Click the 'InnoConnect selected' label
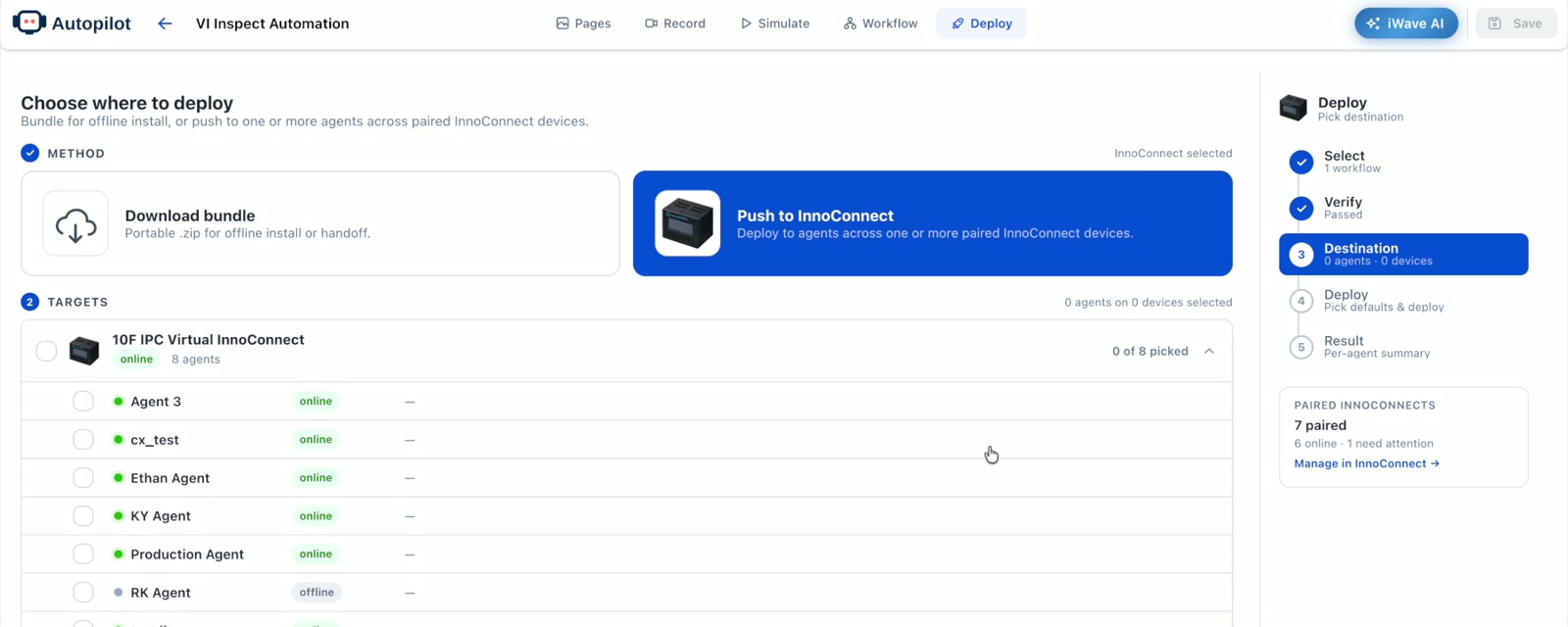1568x627 pixels. tap(1173, 154)
